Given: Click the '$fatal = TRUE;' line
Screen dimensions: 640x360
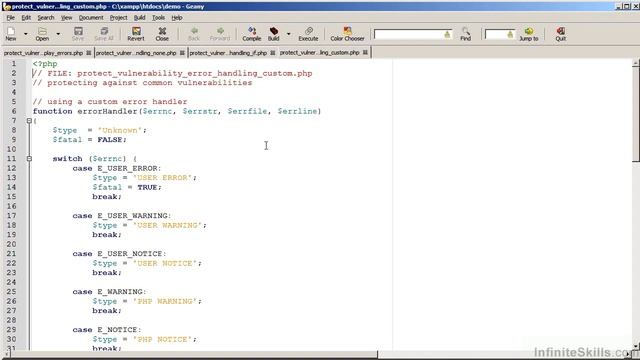Looking at the screenshot, I should (x=127, y=187).
